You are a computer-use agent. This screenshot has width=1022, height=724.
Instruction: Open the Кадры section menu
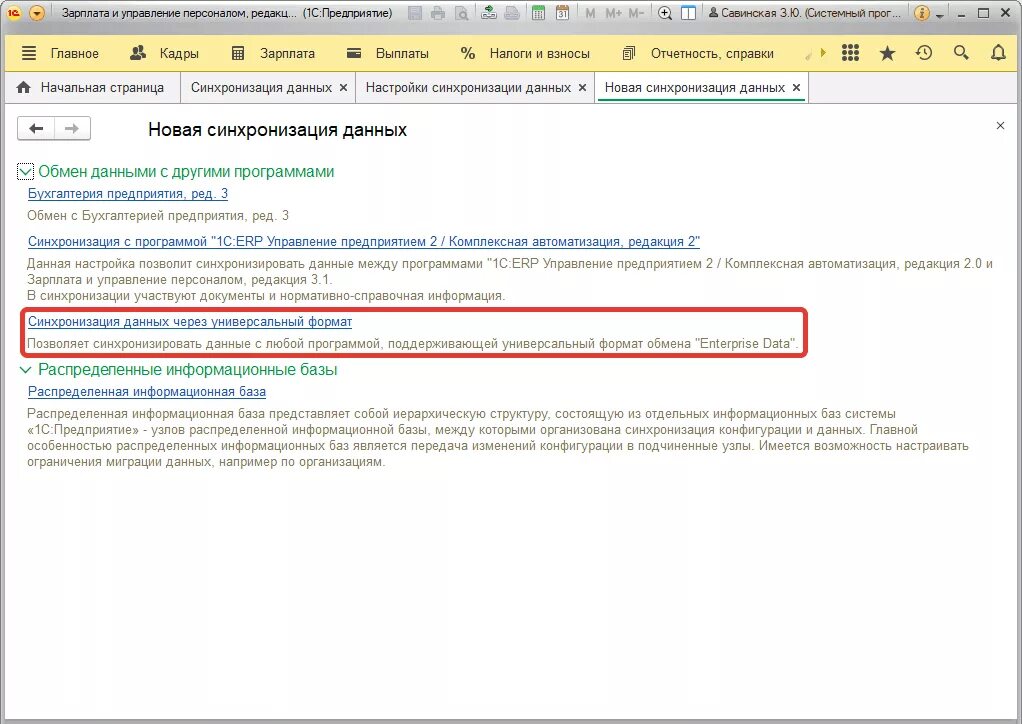[179, 53]
